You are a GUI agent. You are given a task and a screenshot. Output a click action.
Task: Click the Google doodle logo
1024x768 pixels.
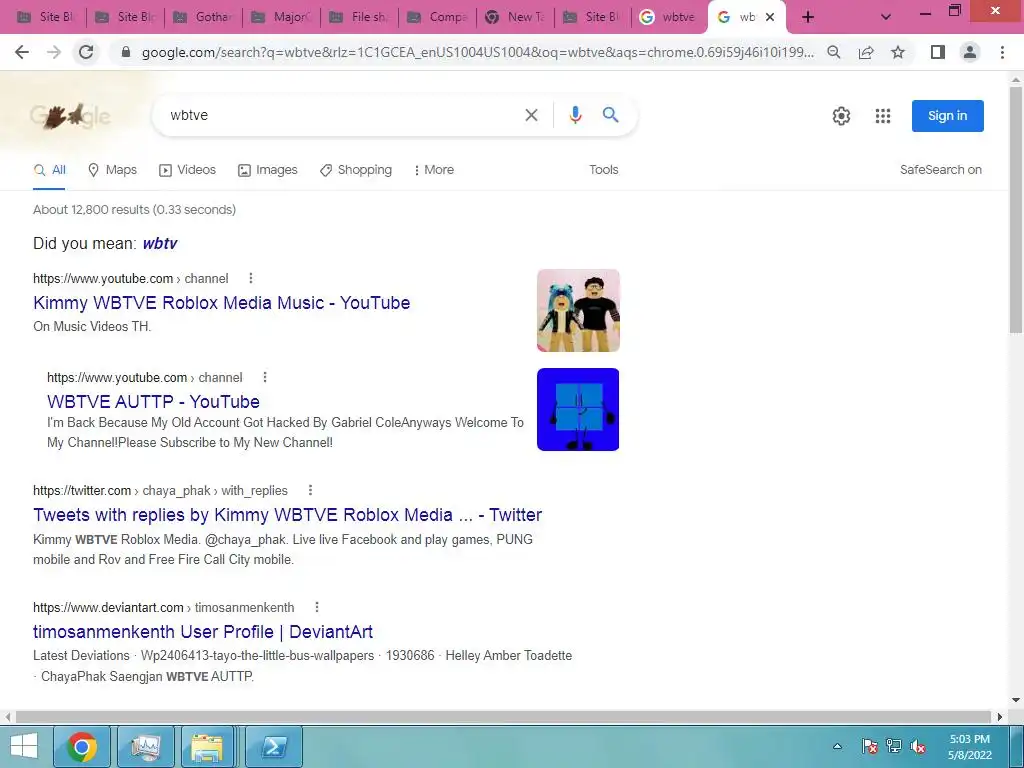(70, 116)
